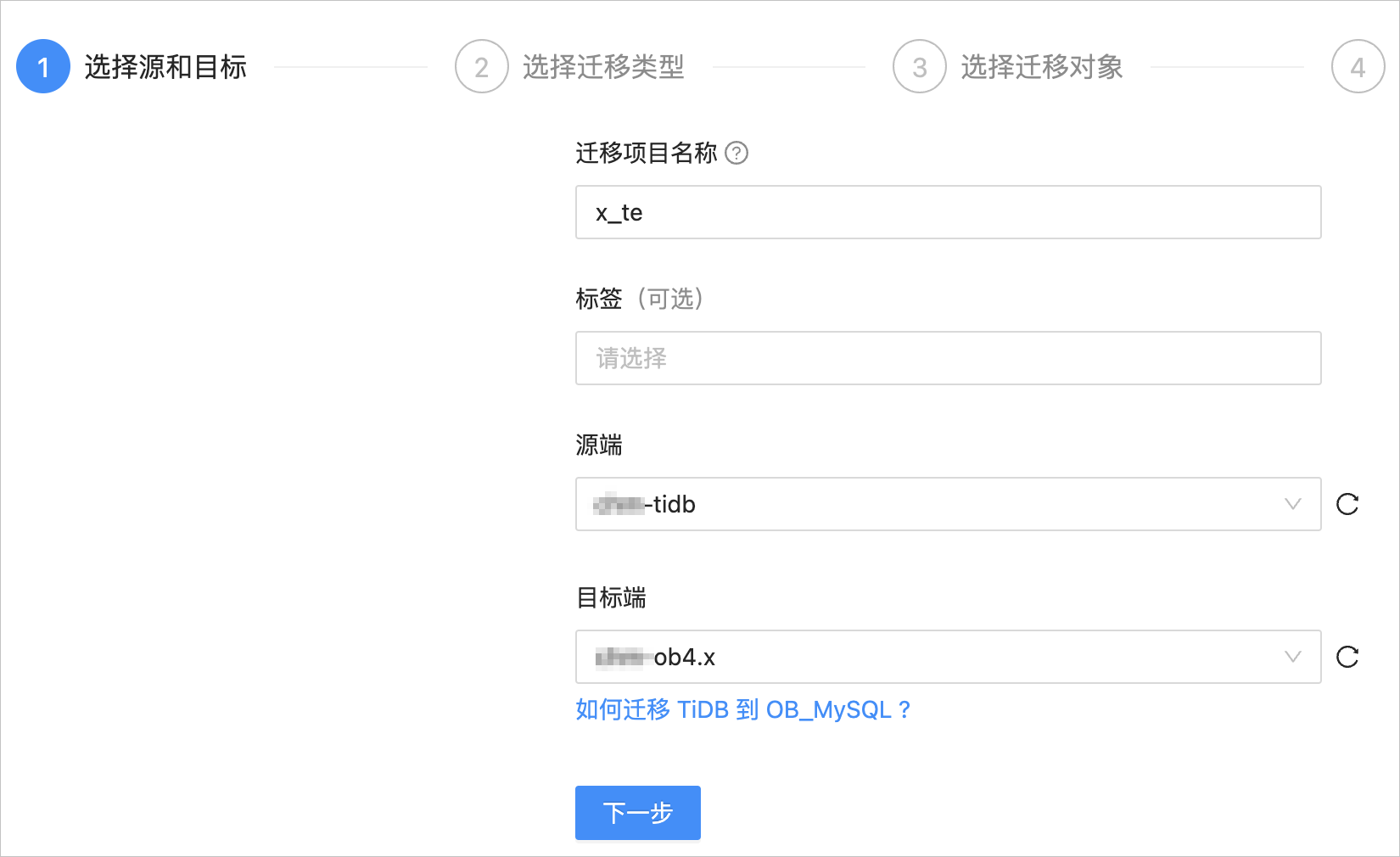Viewport: 1400px width, 857px height.
Task: Open the target select showing ob4.x
Action: pyautogui.click(x=949, y=657)
